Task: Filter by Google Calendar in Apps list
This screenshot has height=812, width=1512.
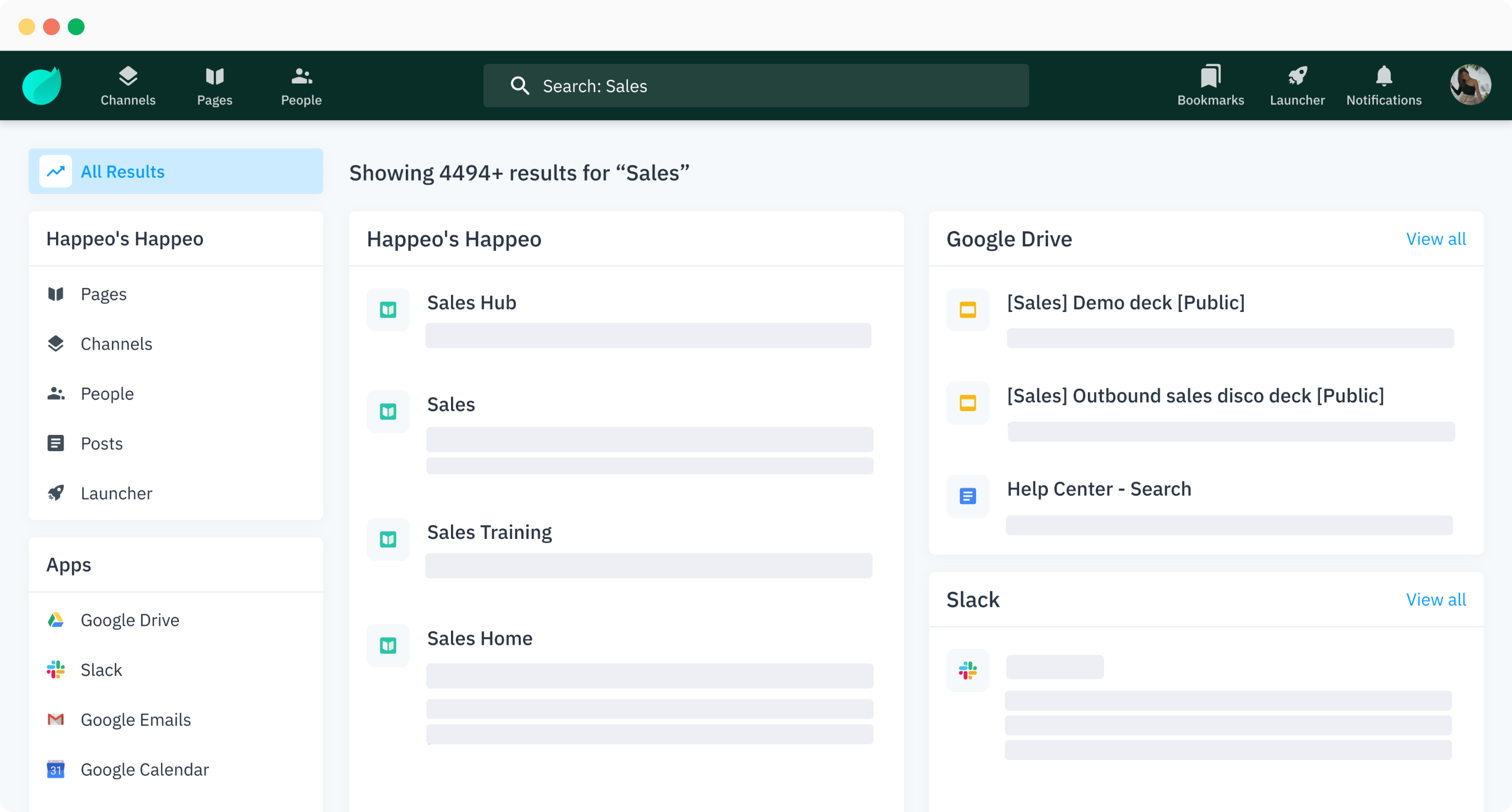Action: pos(175,769)
